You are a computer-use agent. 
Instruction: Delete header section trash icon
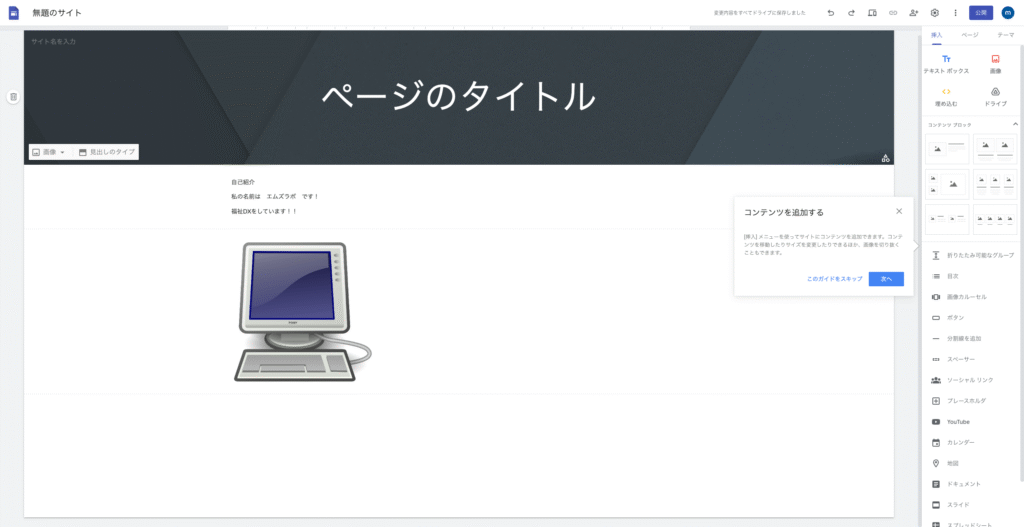click(x=14, y=97)
